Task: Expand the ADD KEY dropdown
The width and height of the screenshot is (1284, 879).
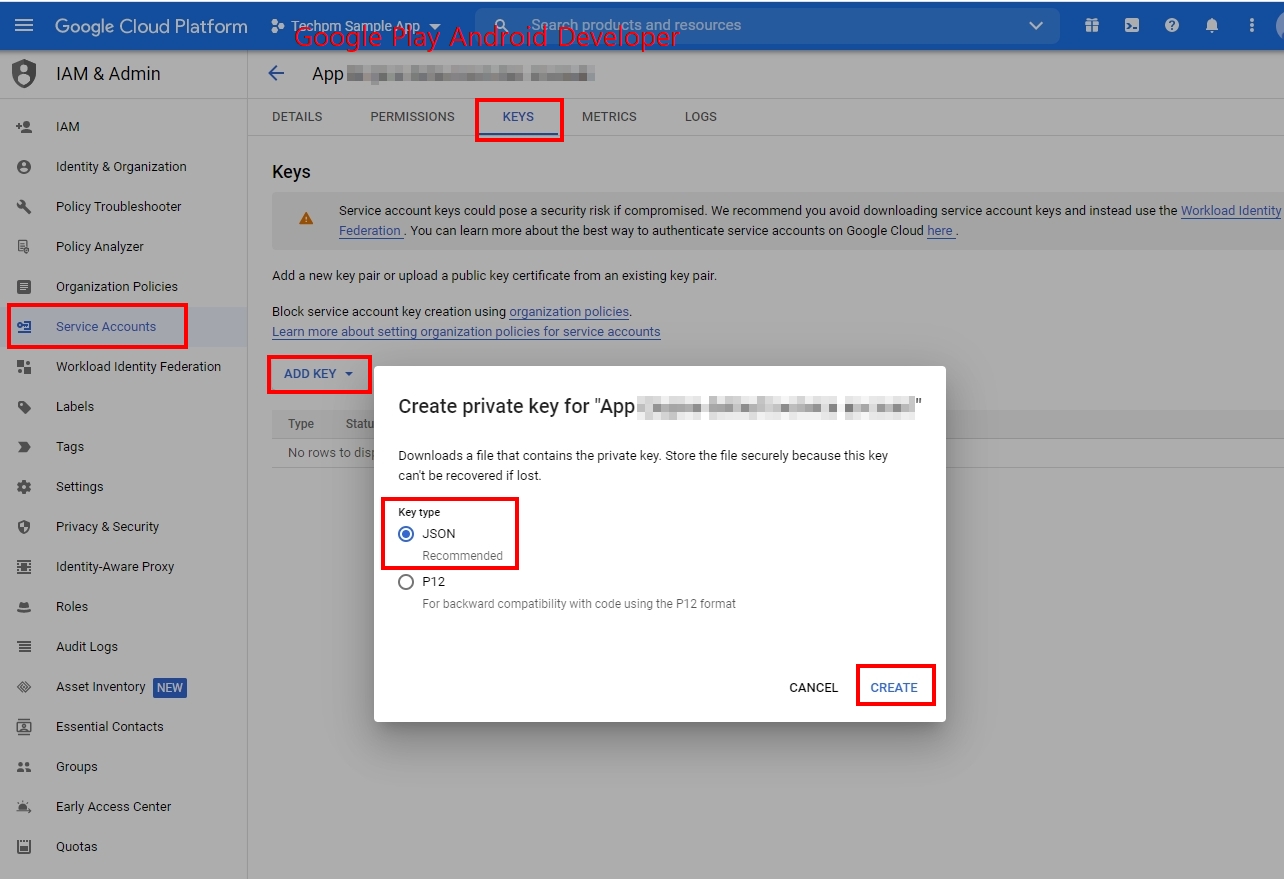Action: [319, 374]
